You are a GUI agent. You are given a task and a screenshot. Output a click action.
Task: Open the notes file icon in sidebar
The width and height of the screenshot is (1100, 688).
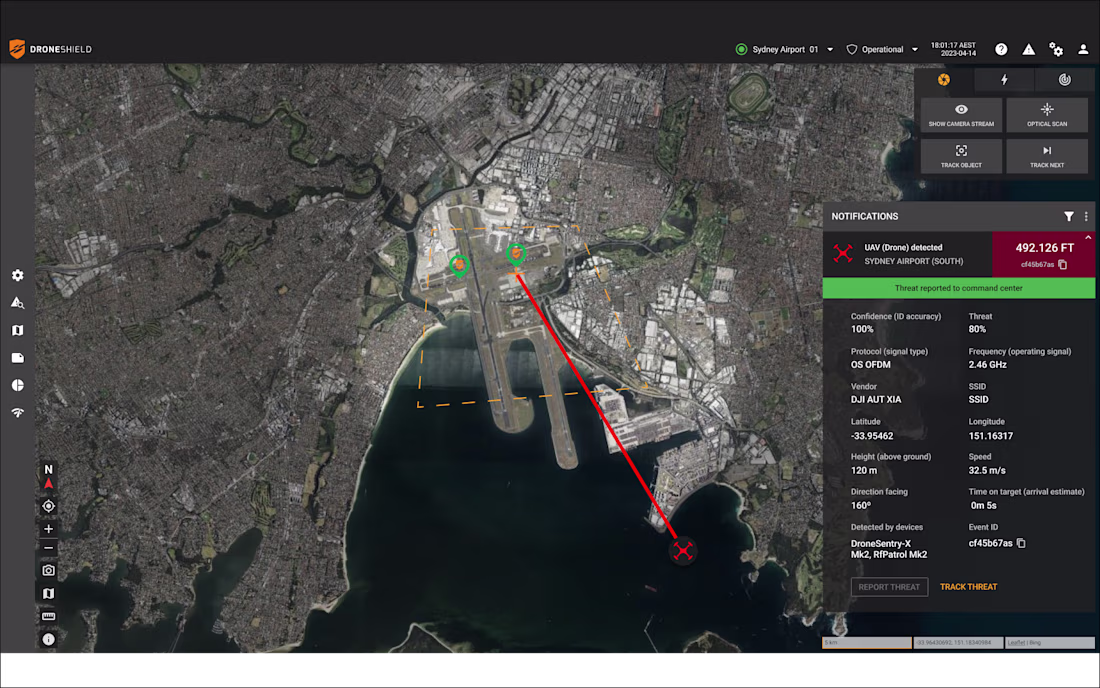(x=18, y=358)
